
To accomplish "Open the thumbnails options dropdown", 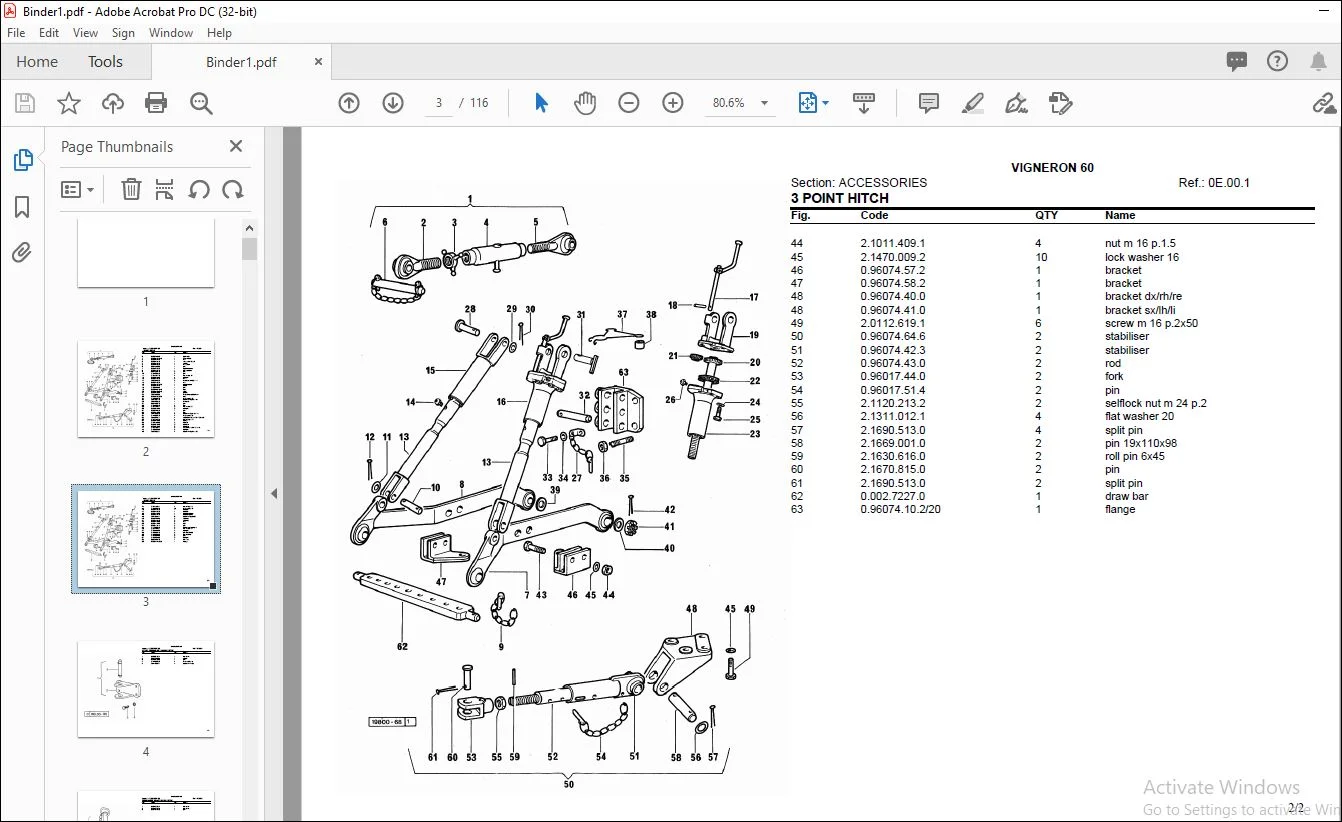I will (77, 189).
